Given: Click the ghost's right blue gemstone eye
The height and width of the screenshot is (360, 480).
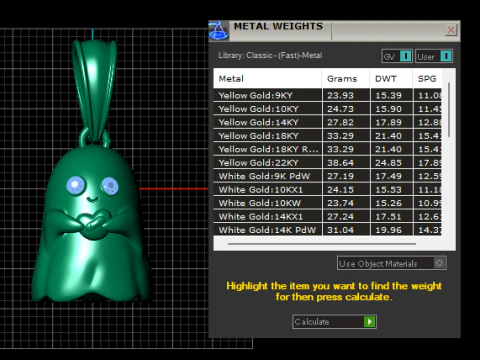Looking at the screenshot, I should click(110, 185).
